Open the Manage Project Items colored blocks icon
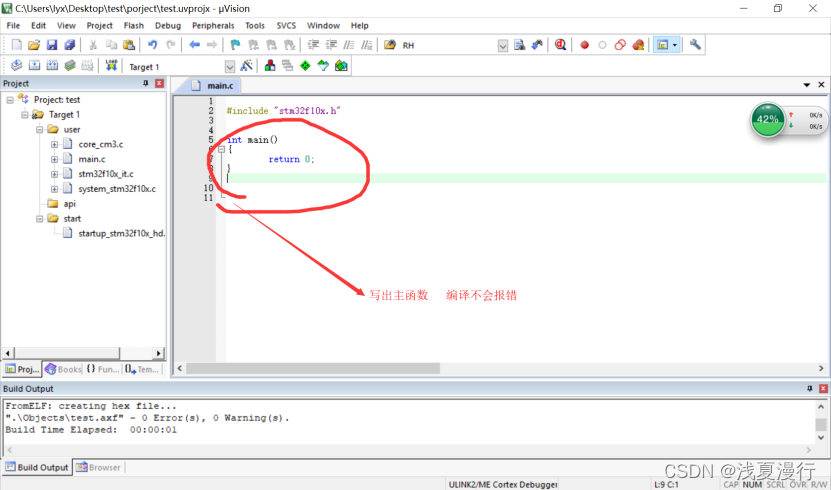The image size is (831, 490). [x=270, y=66]
